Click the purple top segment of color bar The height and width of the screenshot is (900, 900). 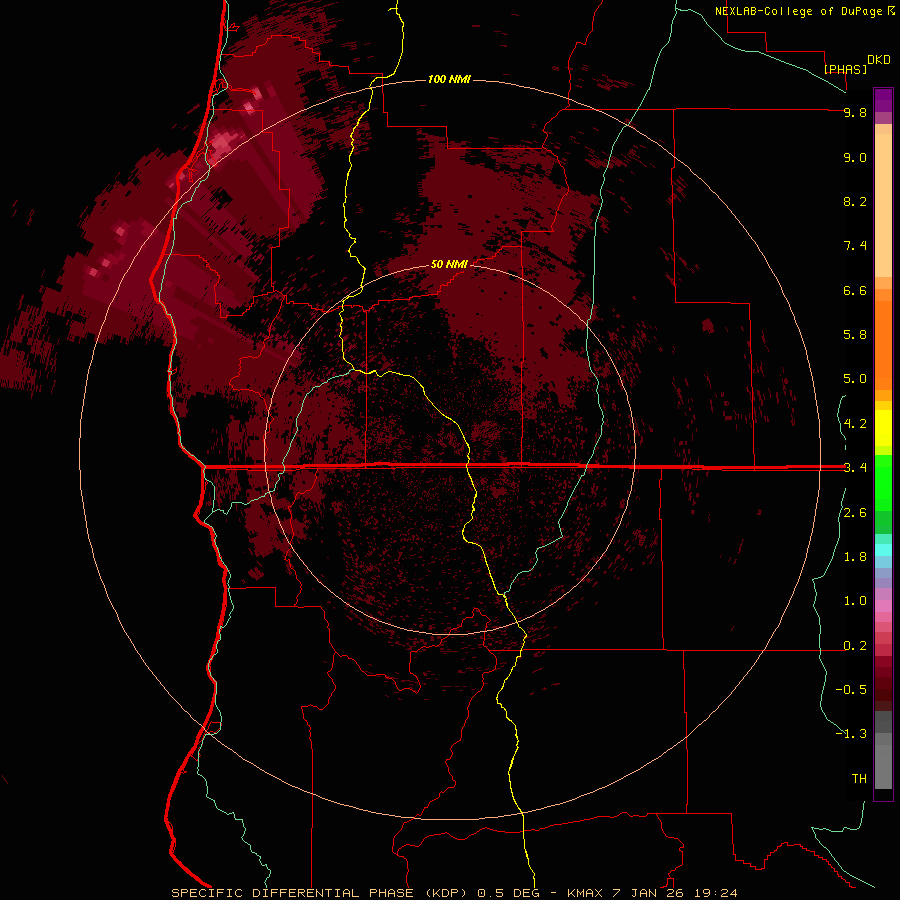point(883,100)
